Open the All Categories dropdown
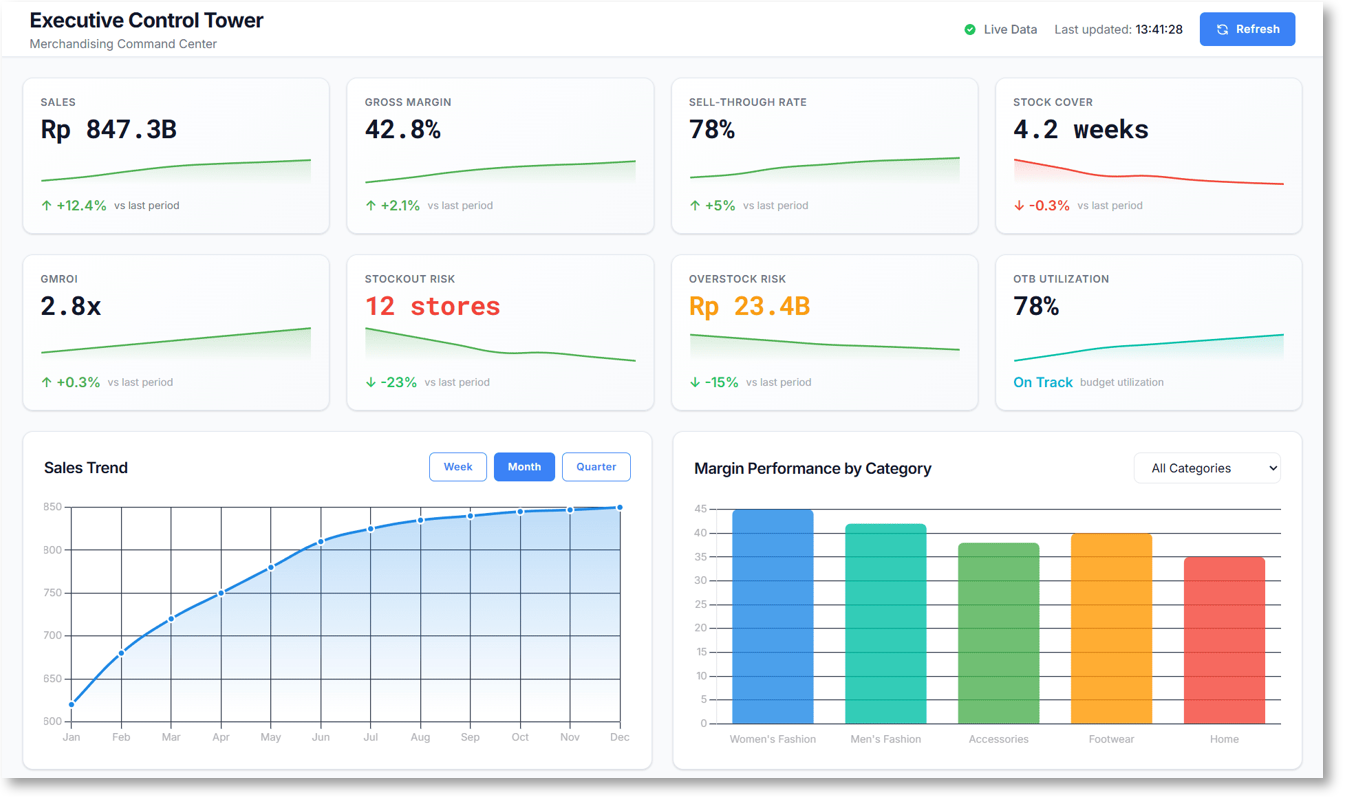The width and height of the screenshot is (1347, 797). (1206, 468)
